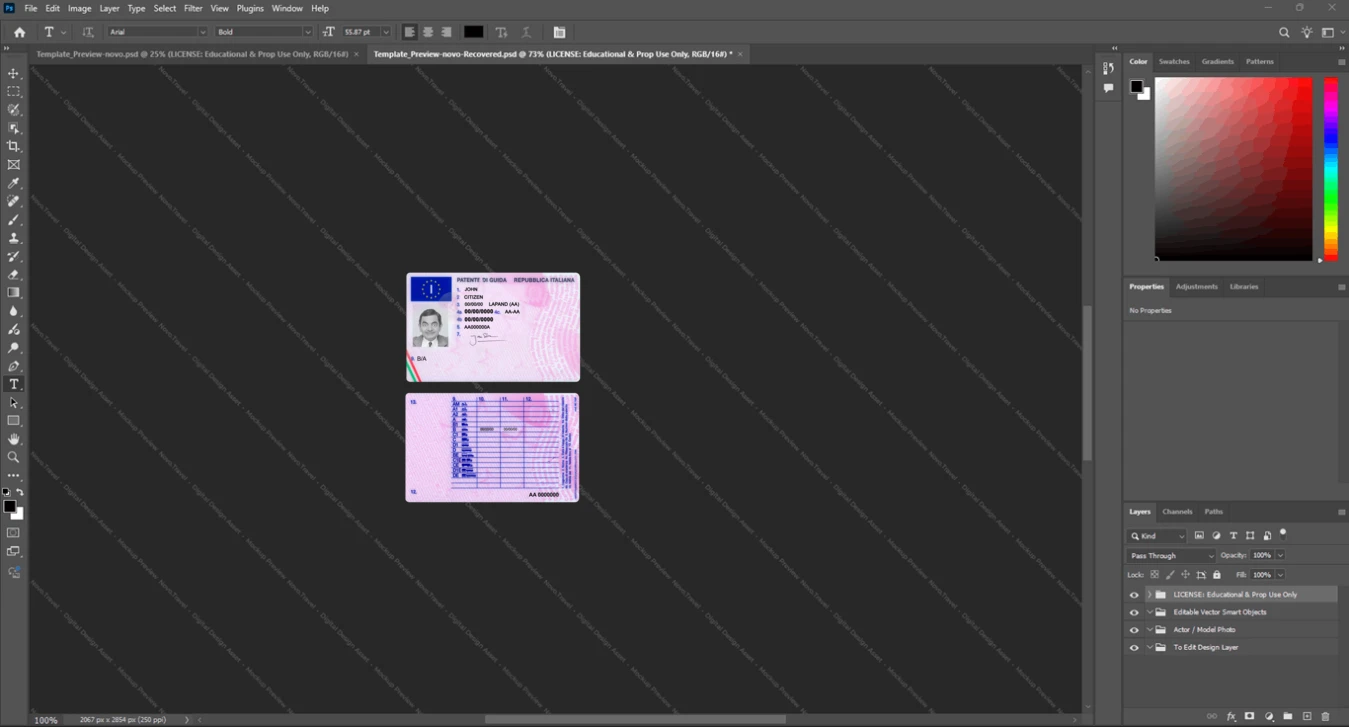Select the Zoom tool

(x=14, y=457)
